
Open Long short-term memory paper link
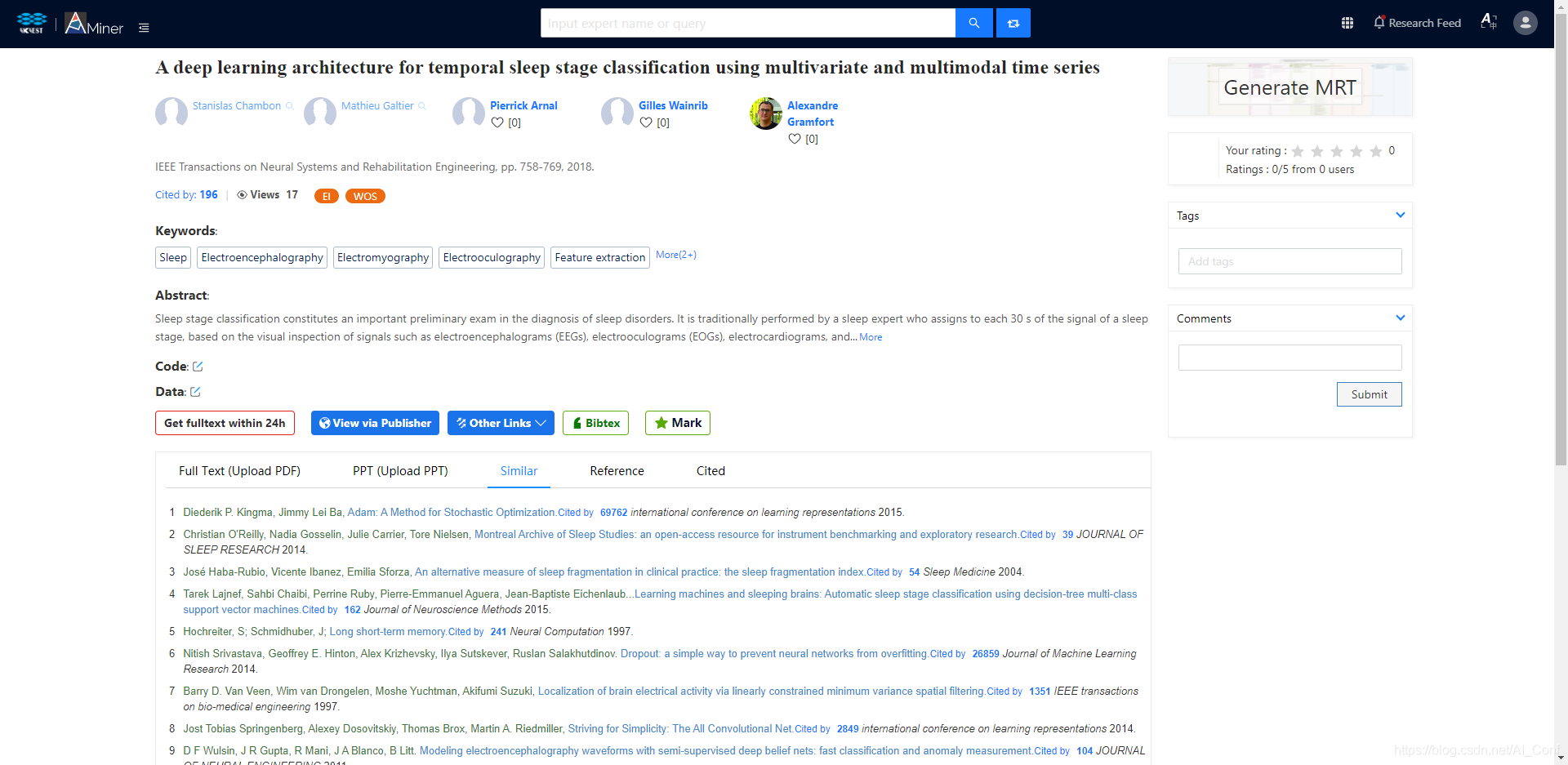[388, 632]
